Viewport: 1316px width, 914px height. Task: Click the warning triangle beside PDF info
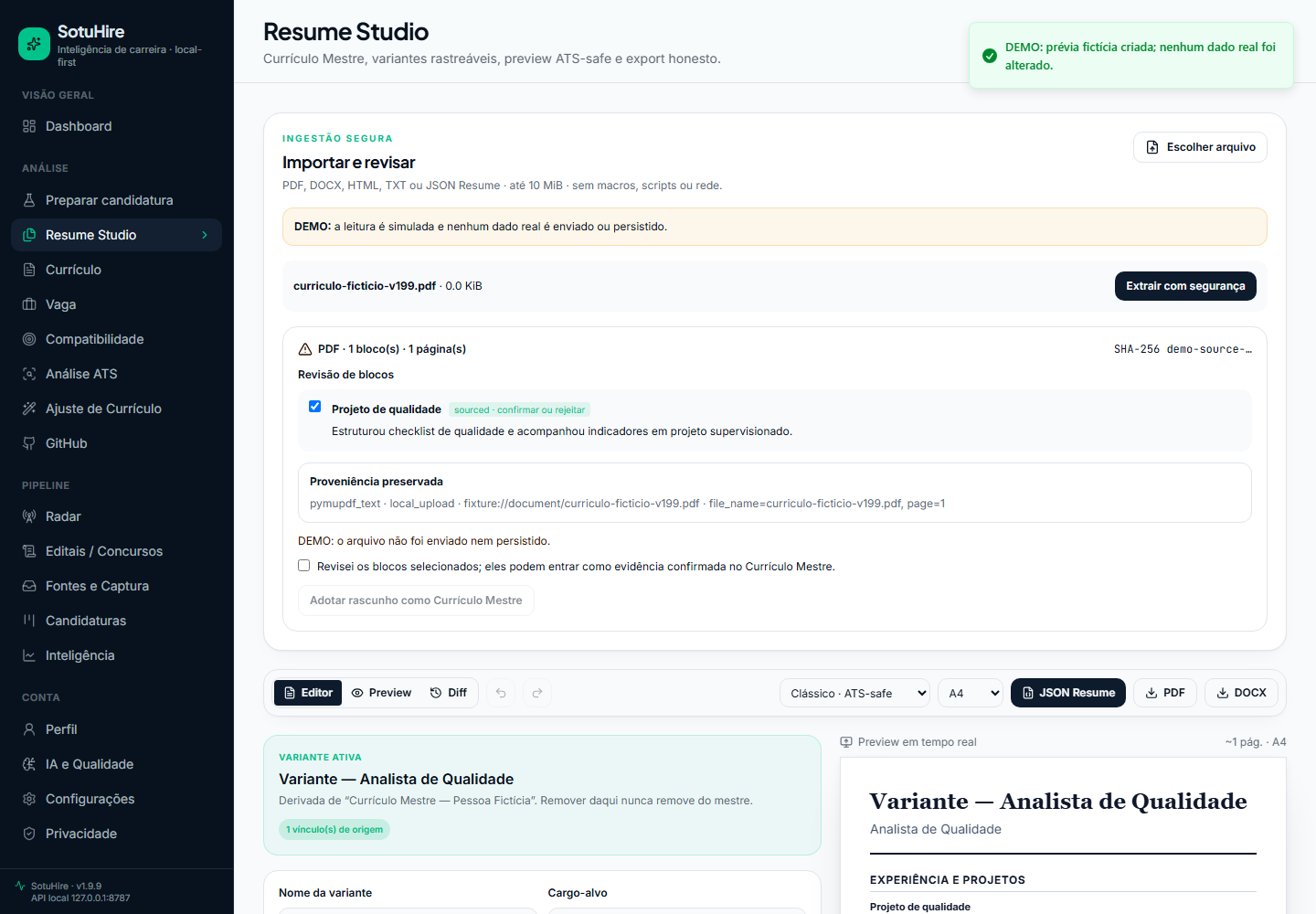pyautogui.click(x=305, y=349)
